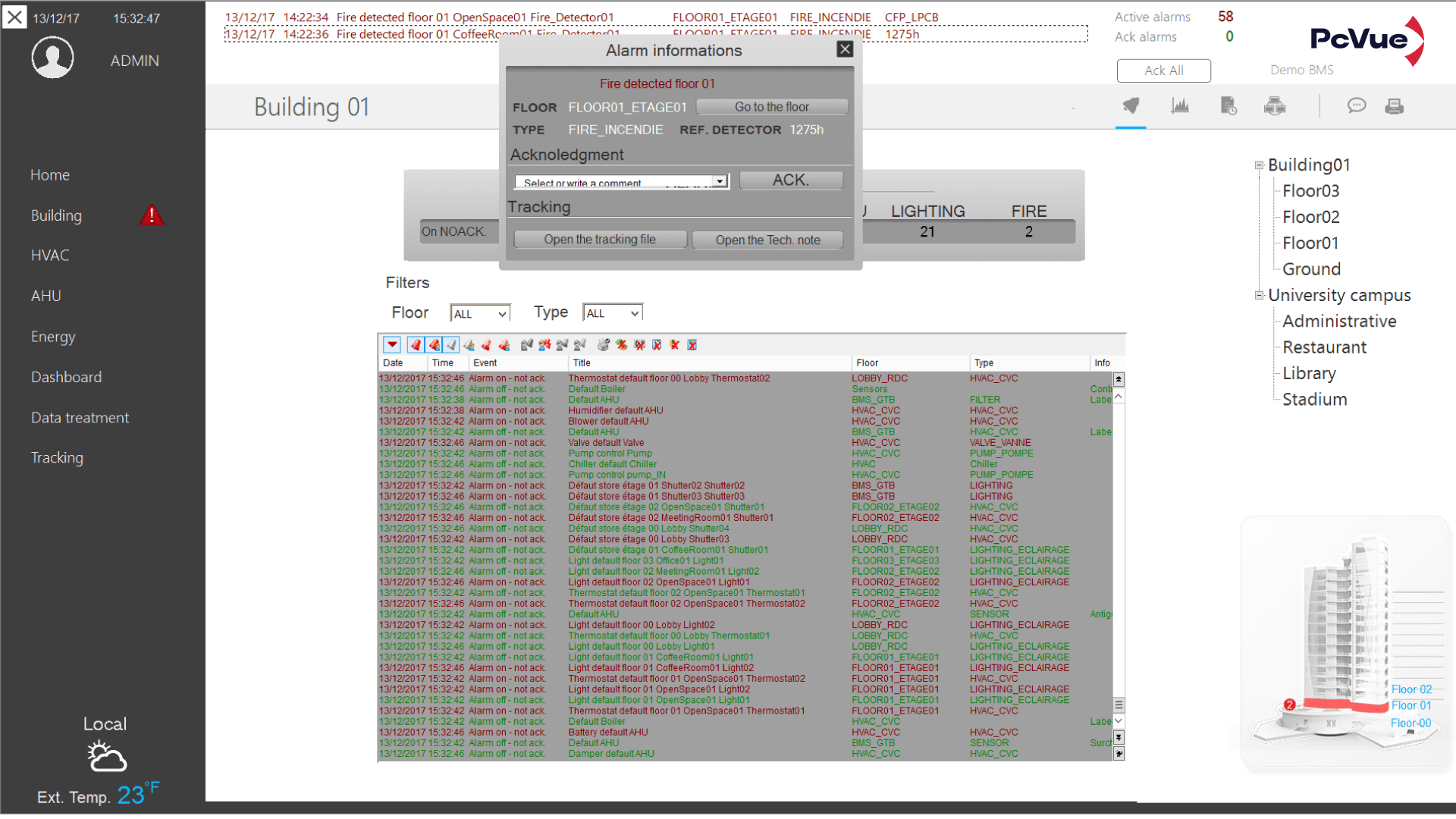Click the Go to the floor button
The width and height of the screenshot is (1456, 819).
click(771, 107)
